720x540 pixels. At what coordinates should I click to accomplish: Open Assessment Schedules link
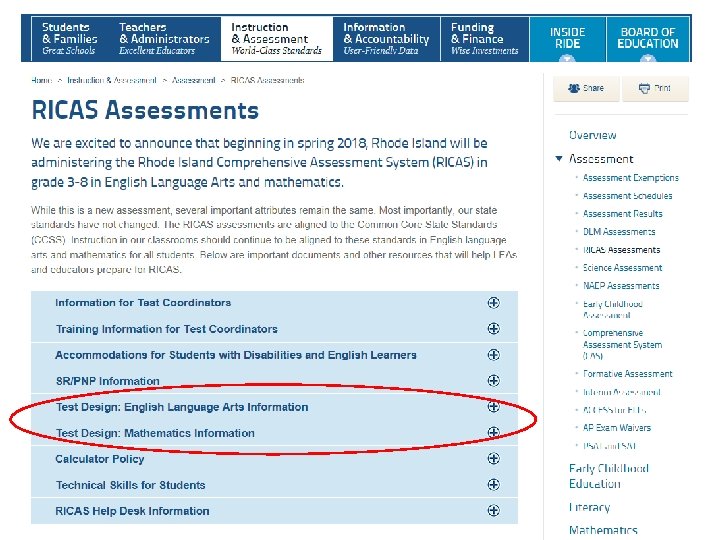pos(627,196)
